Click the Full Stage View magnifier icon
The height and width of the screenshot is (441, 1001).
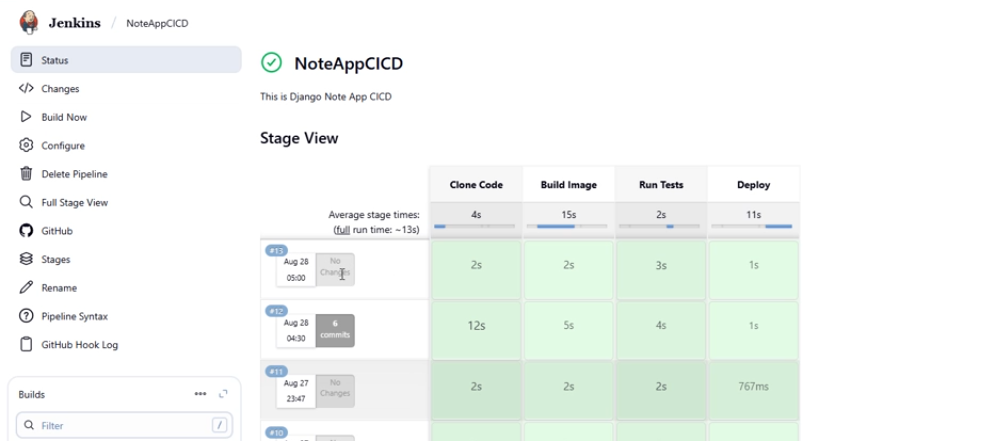(26, 202)
